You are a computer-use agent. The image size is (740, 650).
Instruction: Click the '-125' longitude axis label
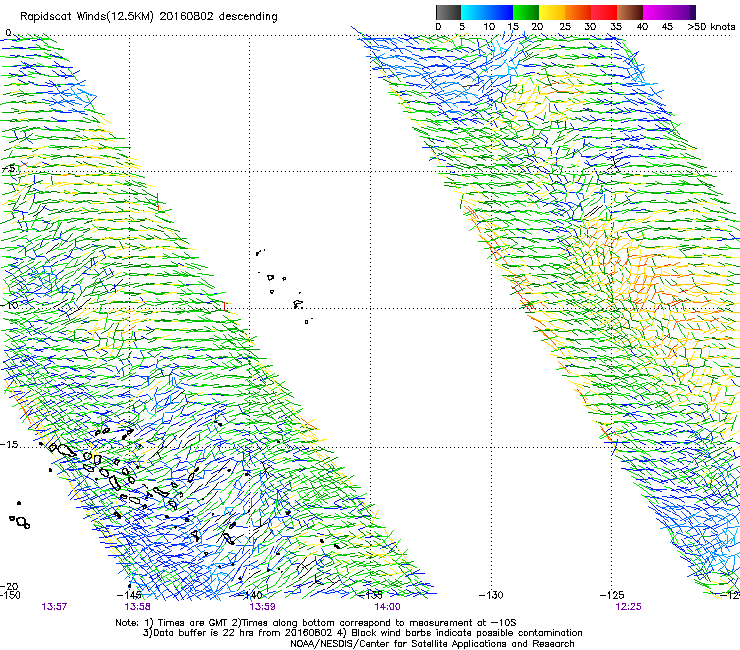[x=612, y=595]
